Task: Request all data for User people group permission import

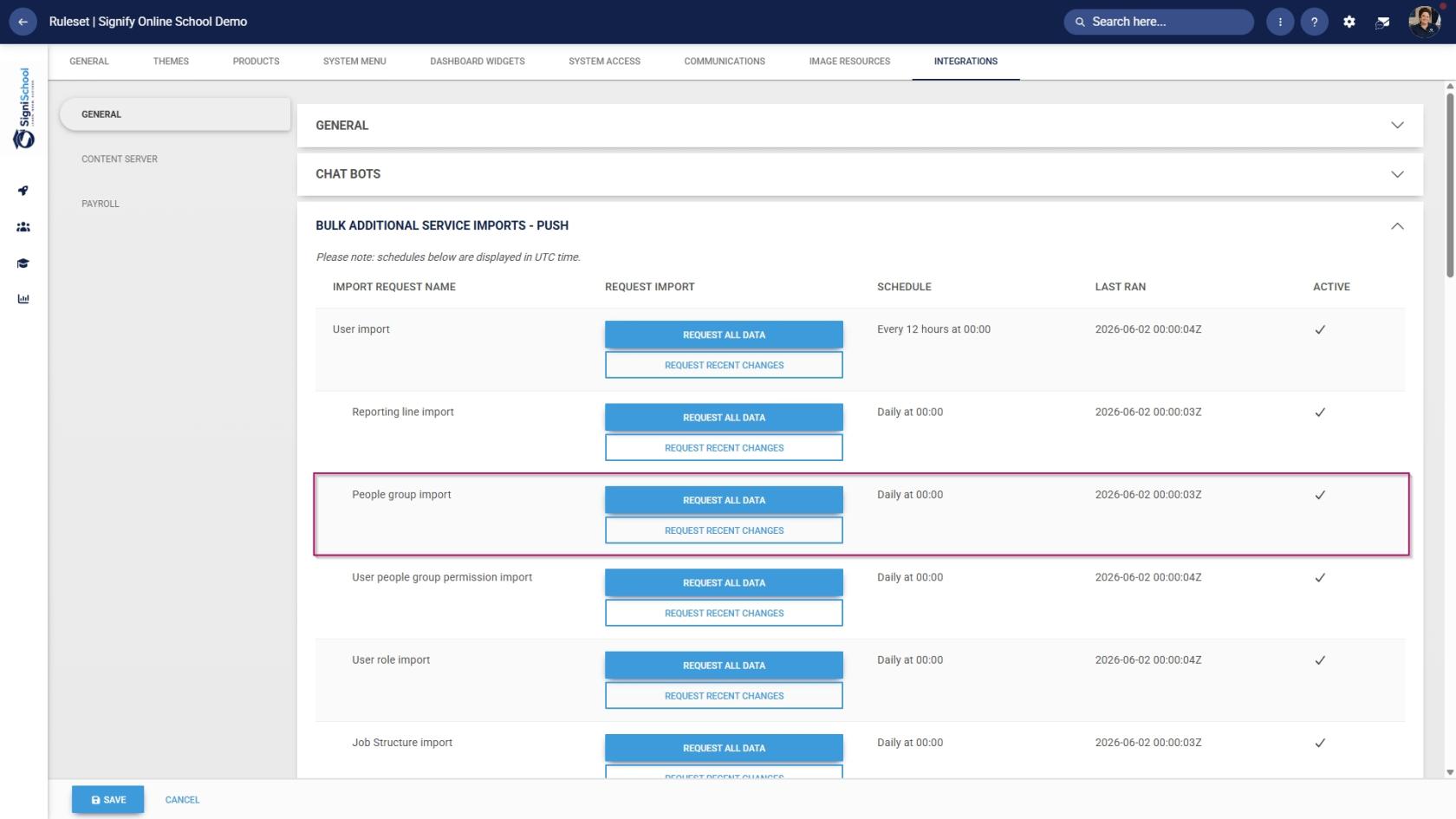Action: click(x=724, y=582)
